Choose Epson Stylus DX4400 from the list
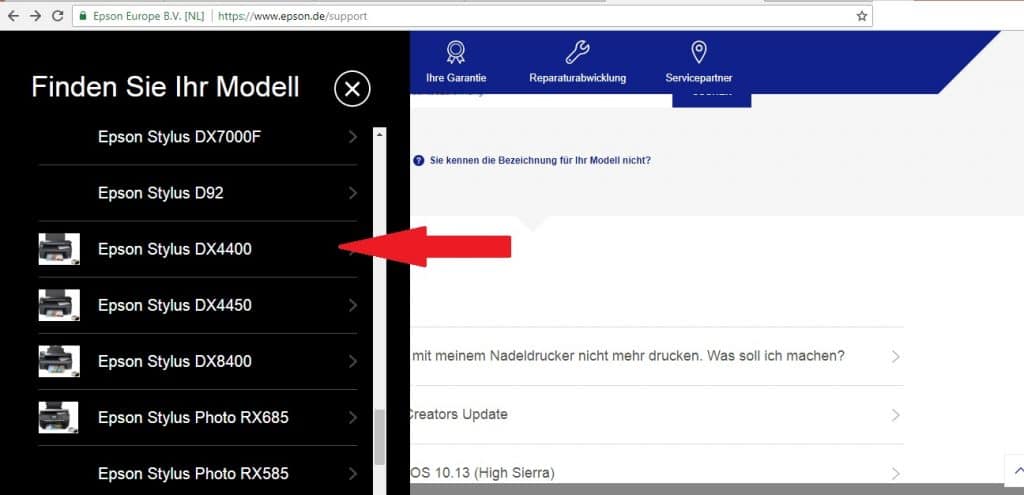Image resolution: width=1024 pixels, height=495 pixels. tap(198, 249)
